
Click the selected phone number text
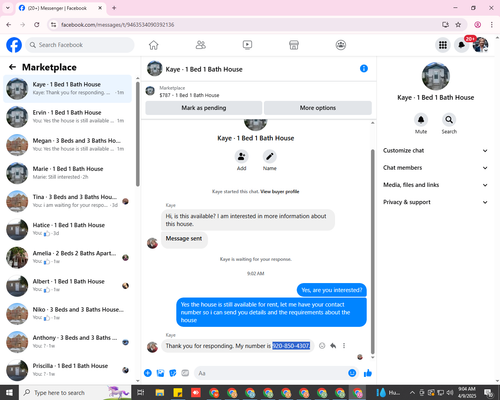pyautogui.click(x=291, y=346)
